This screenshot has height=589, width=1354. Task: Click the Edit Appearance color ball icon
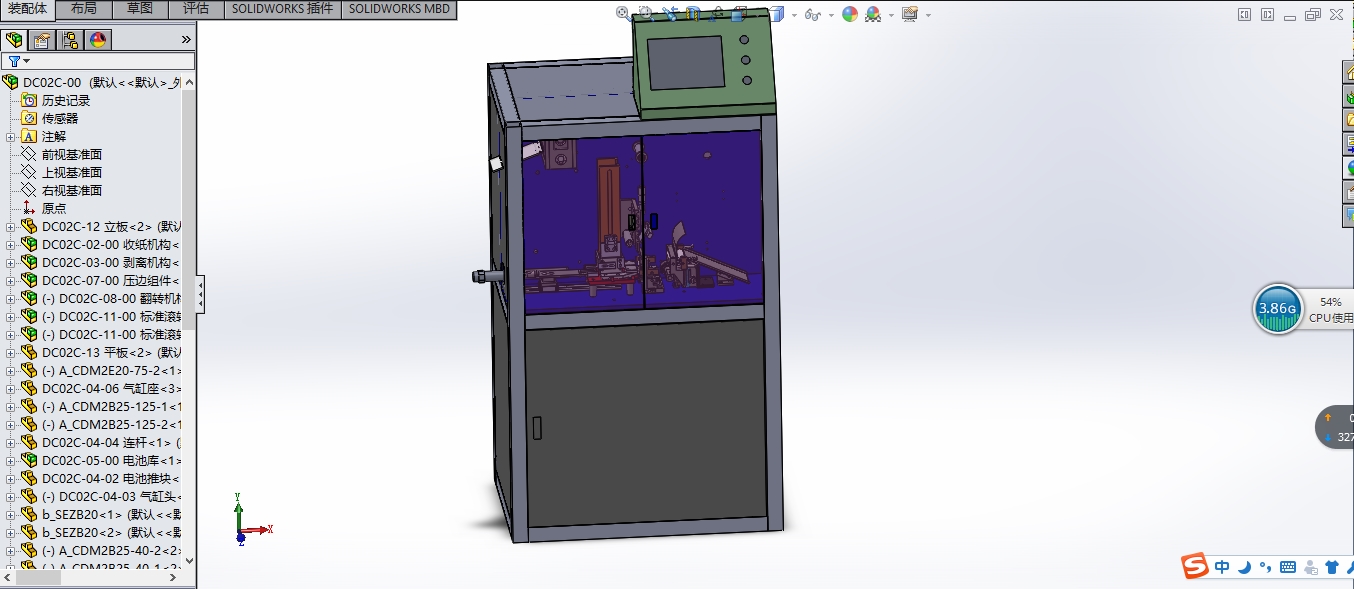849,14
